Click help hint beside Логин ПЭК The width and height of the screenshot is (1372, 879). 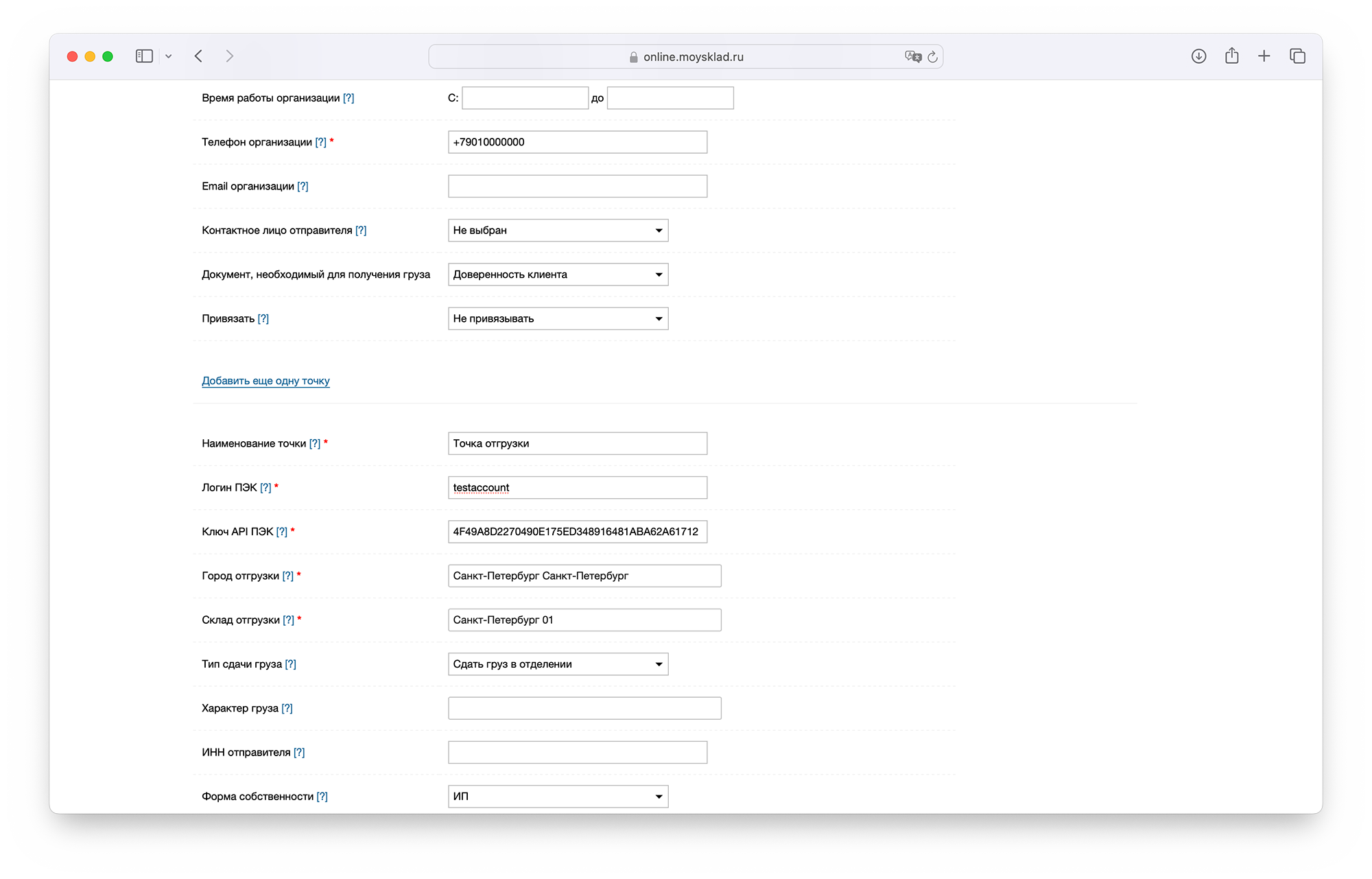(265, 488)
